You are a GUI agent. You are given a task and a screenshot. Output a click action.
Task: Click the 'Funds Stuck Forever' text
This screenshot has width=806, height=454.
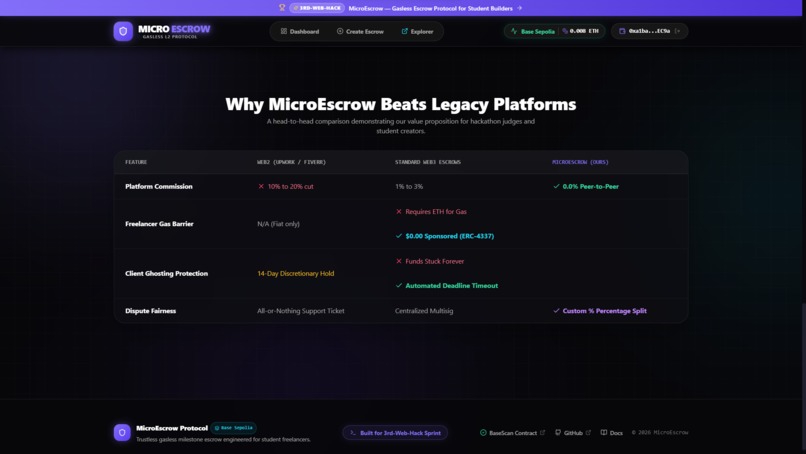click(x=434, y=261)
